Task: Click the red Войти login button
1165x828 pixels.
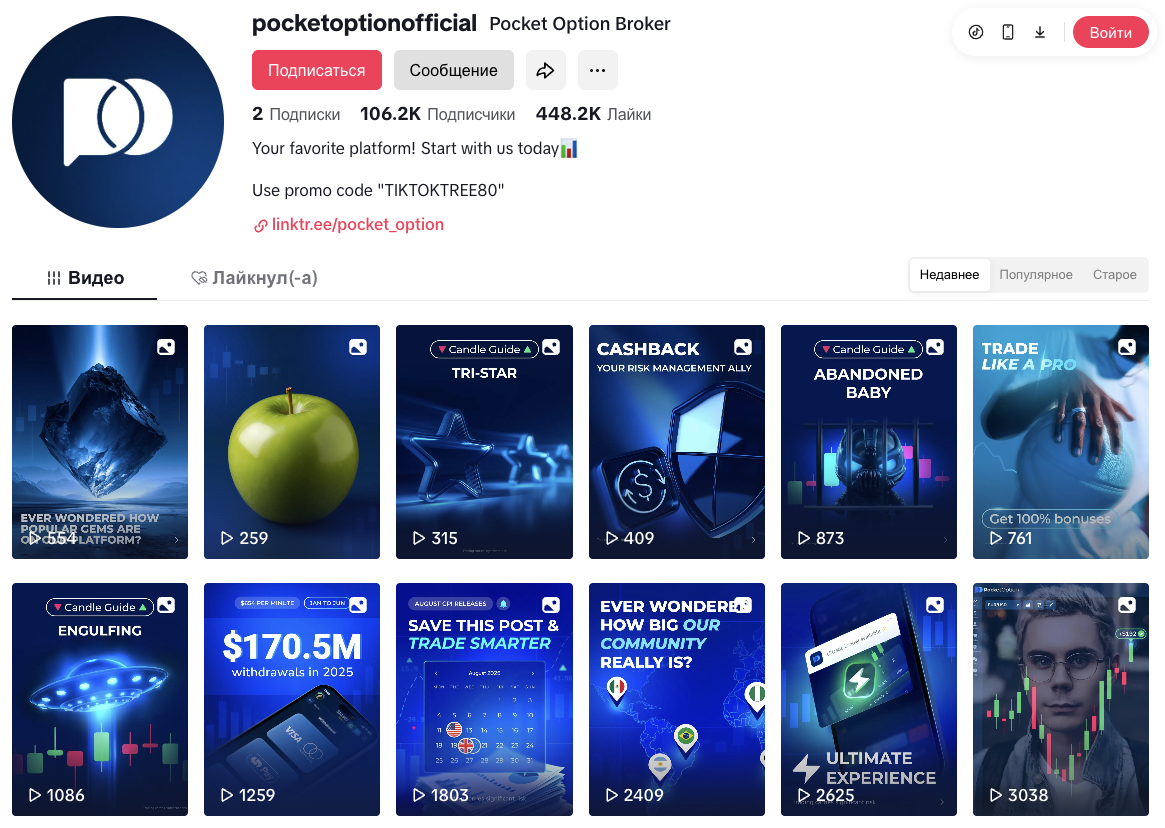Action: click(1110, 33)
